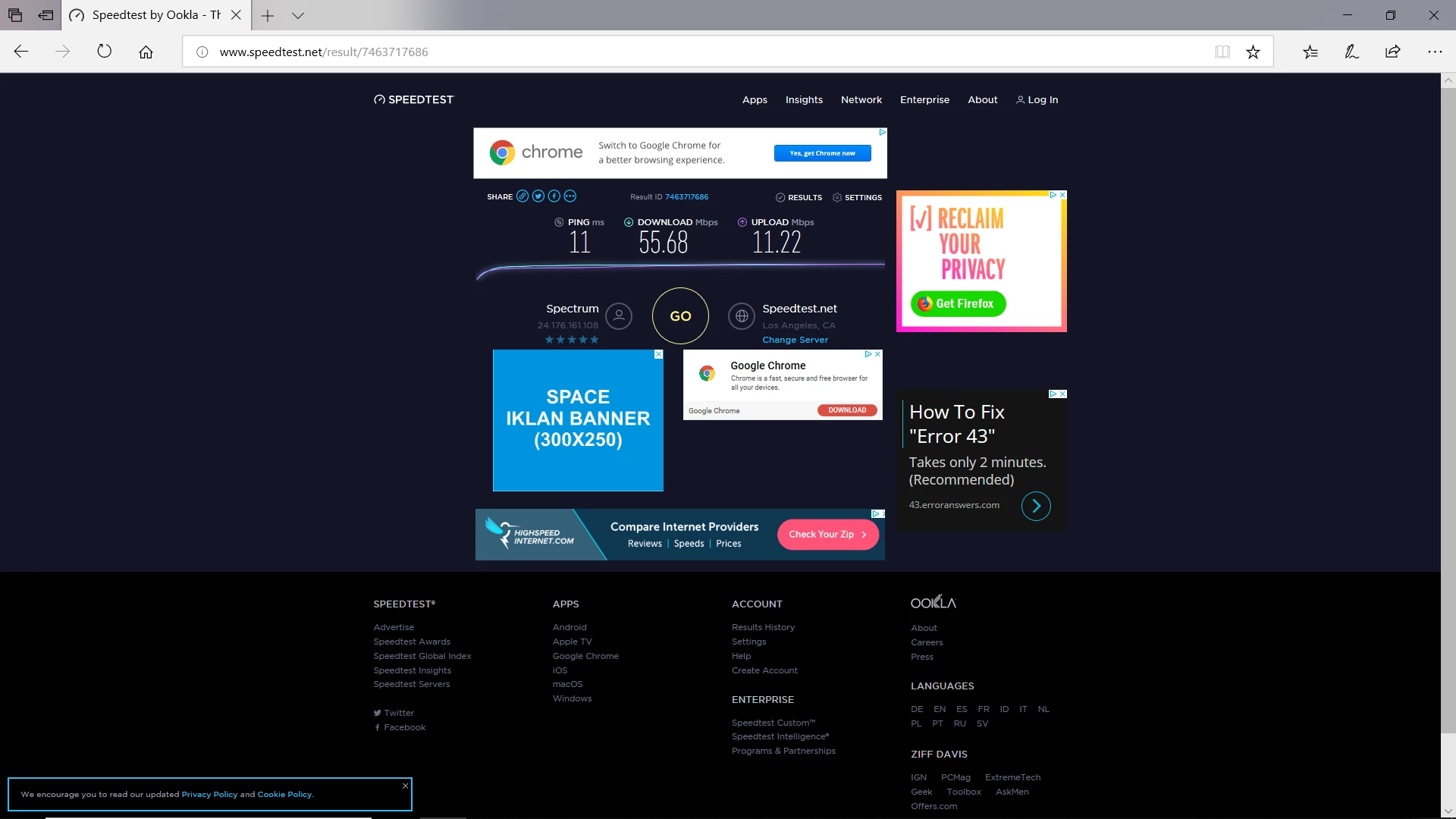The height and width of the screenshot is (819, 1456).
Task: Close the Space Iklan Banner ad
Action: [658, 354]
